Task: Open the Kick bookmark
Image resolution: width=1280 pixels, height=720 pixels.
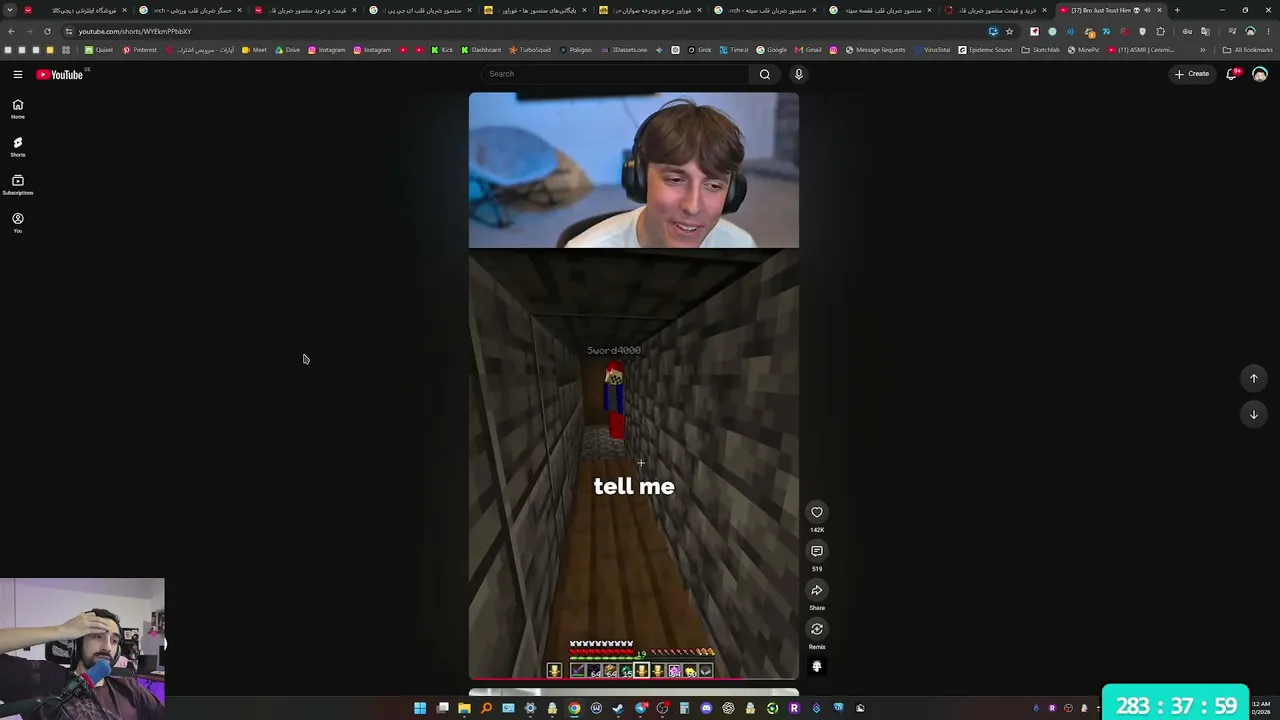Action: [442, 50]
